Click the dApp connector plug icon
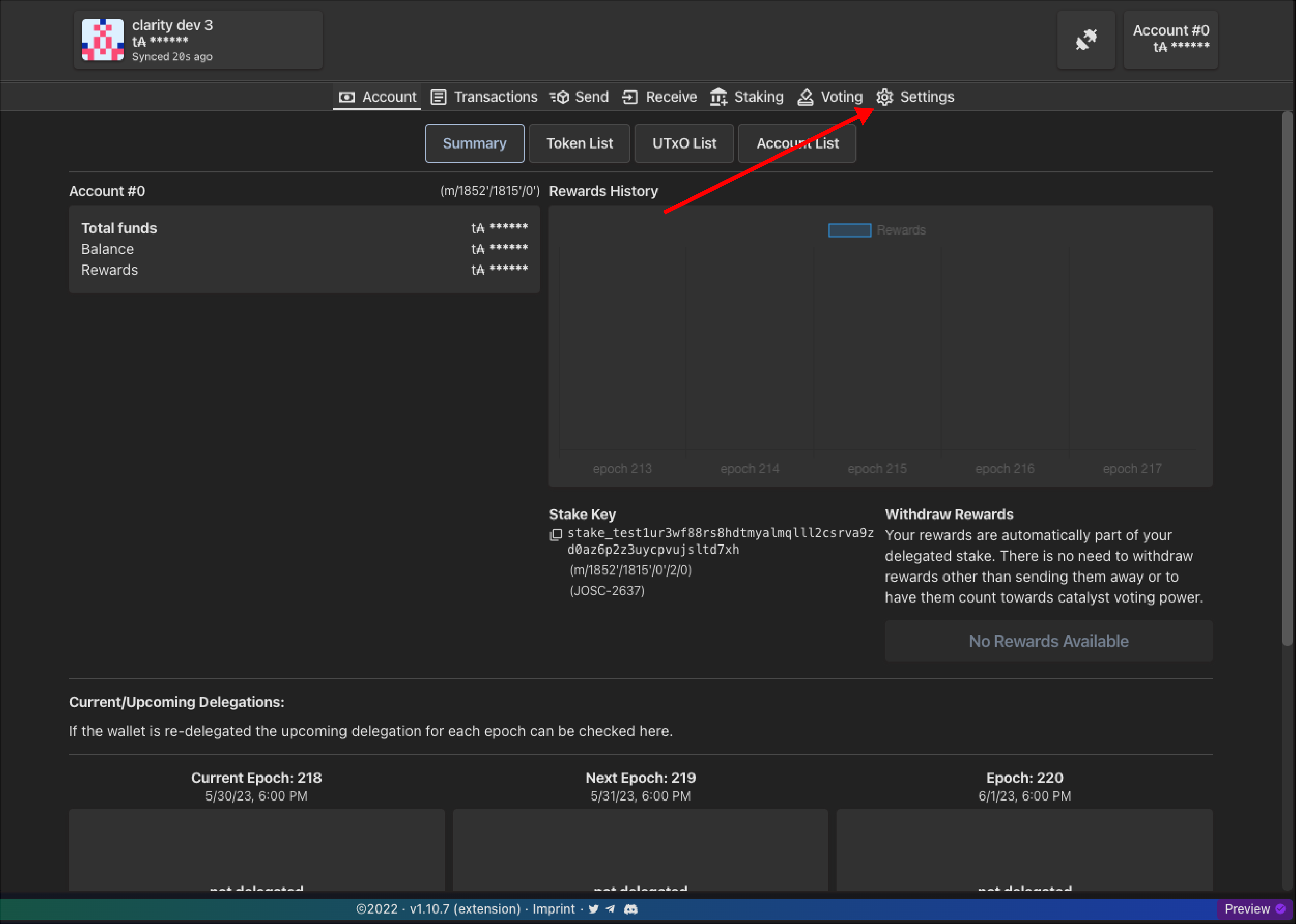1296x924 pixels. pos(1086,40)
